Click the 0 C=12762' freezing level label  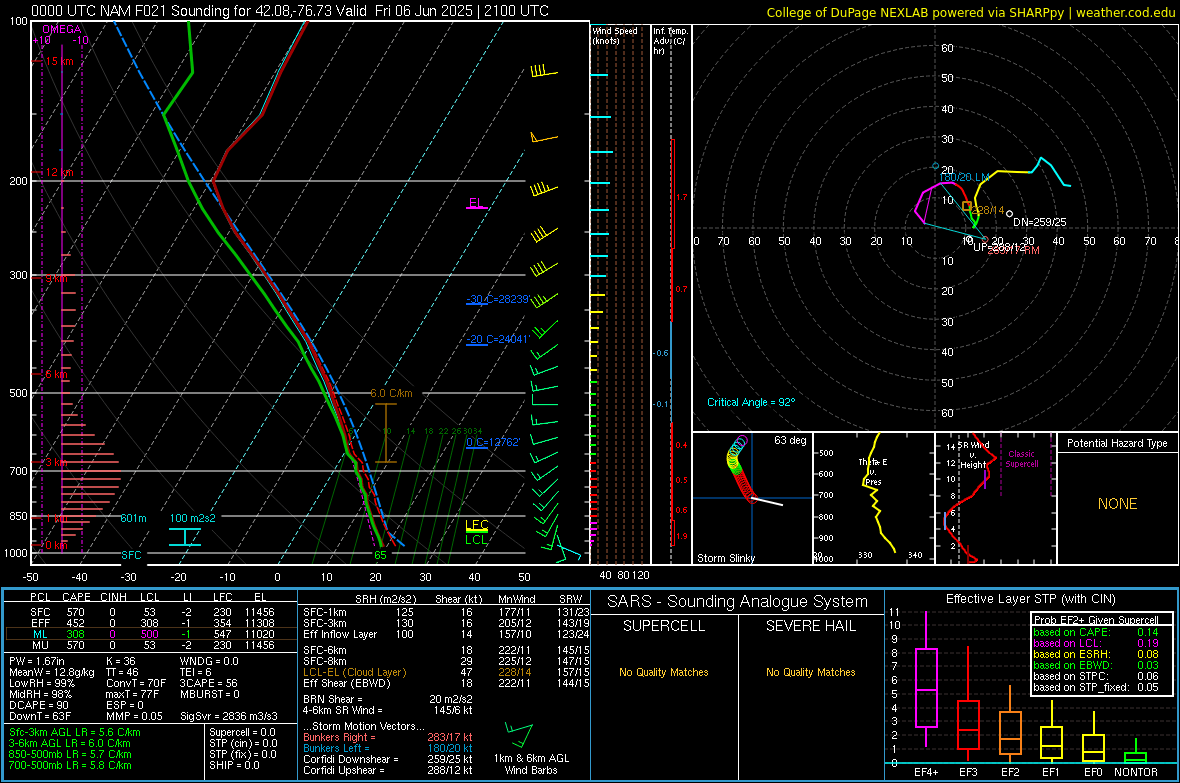(x=493, y=442)
